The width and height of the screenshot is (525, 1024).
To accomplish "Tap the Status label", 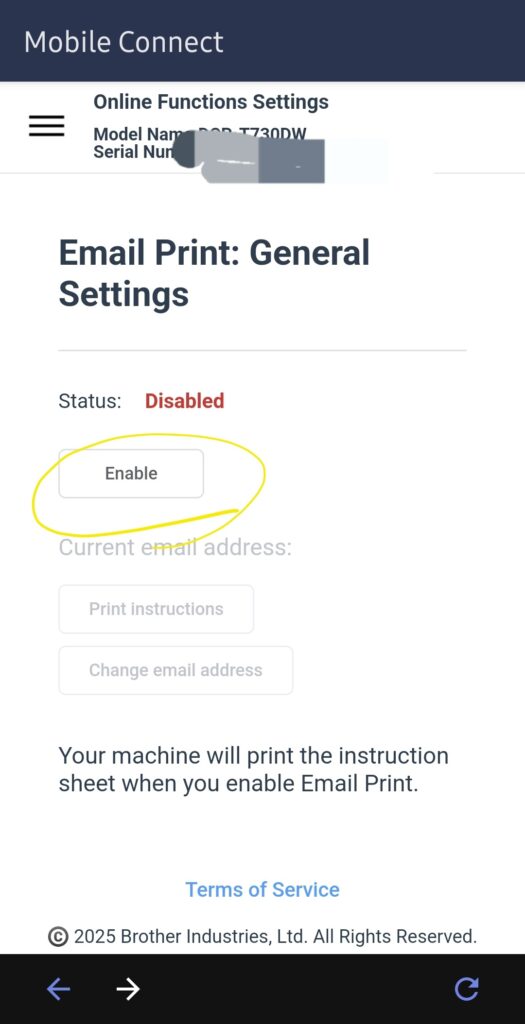I will [x=90, y=401].
